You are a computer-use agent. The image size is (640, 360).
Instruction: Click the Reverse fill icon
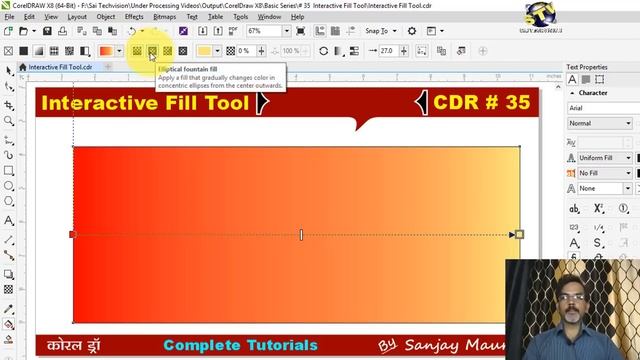click(324, 51)
